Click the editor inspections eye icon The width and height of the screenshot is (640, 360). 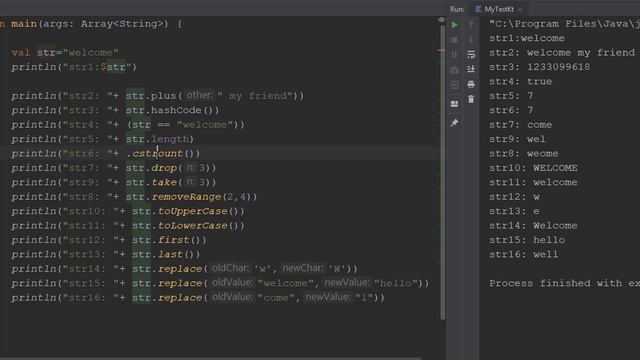[441, 20]
